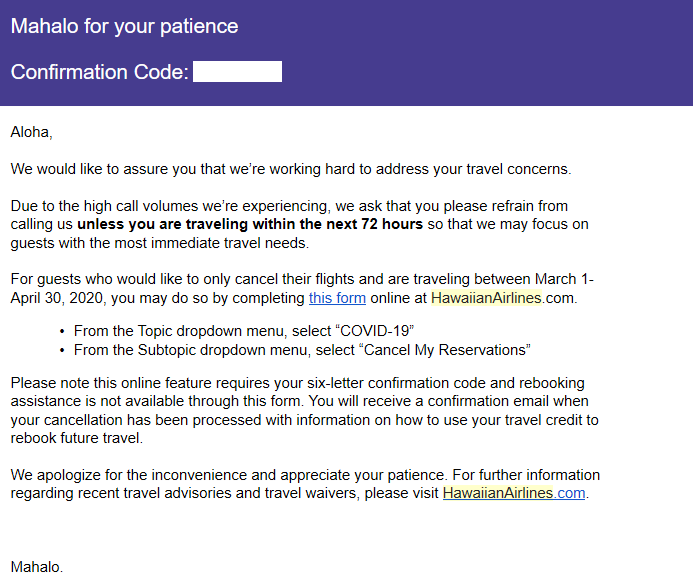
Task: Click the bullet dot before the Topic dropdown line
Action: click(62, 331)
